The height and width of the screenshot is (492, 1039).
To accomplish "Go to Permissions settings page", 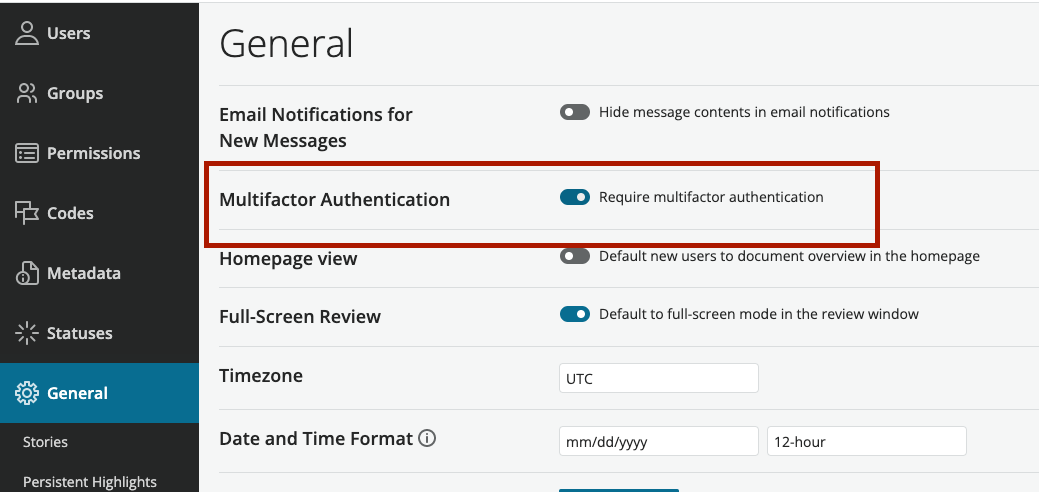I will [x=93, y=153].
